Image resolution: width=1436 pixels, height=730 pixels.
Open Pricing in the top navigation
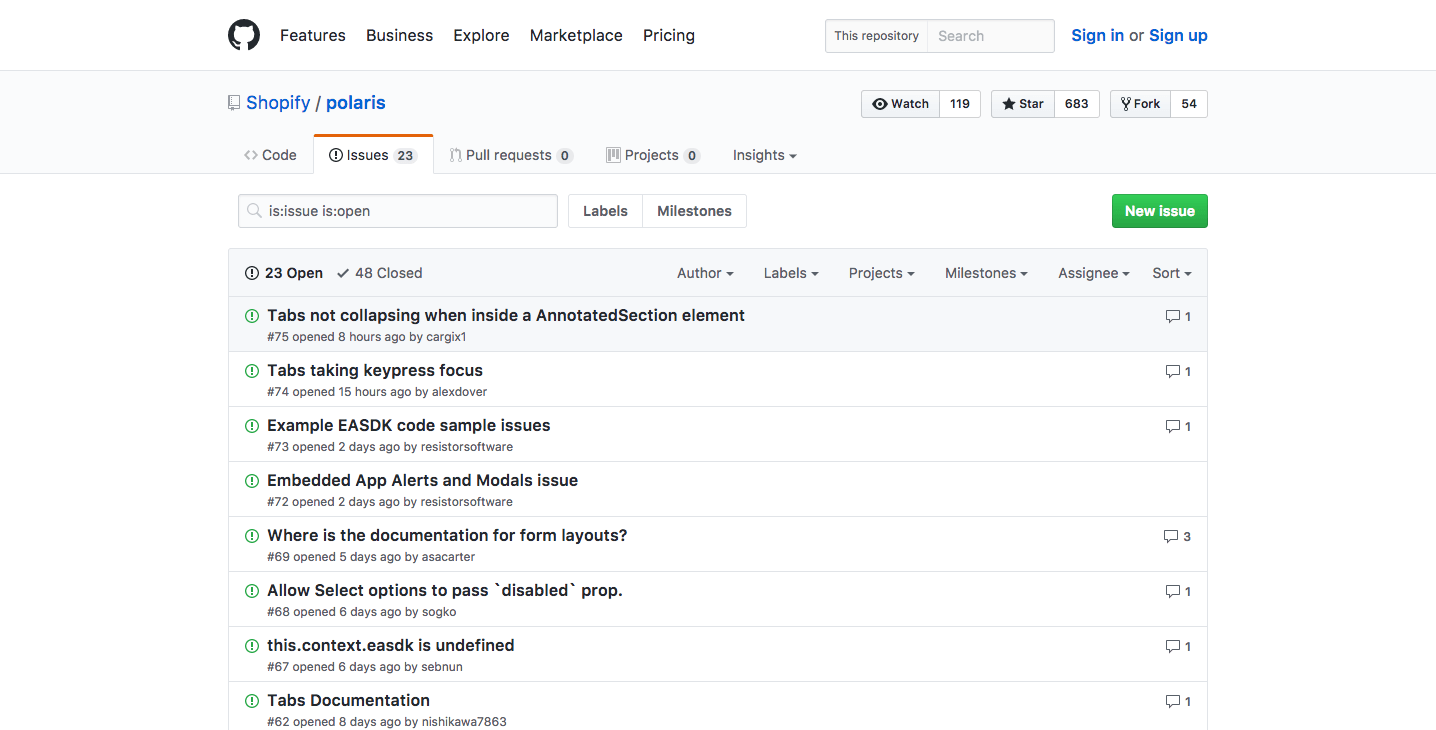click(x=669, y=35)
